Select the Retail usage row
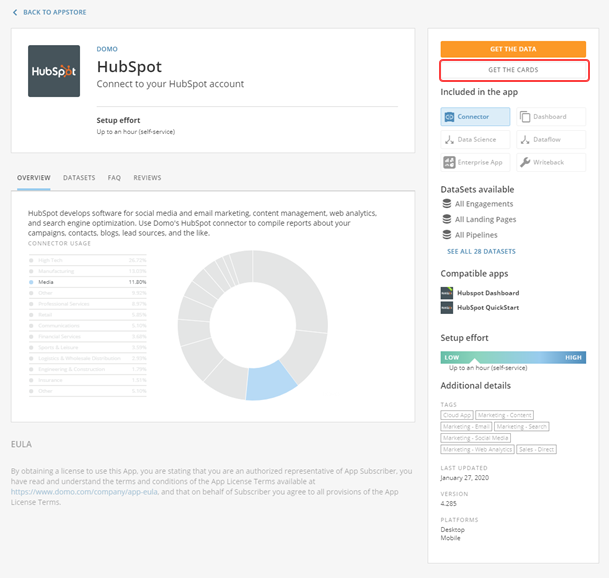 coord(87,315)
